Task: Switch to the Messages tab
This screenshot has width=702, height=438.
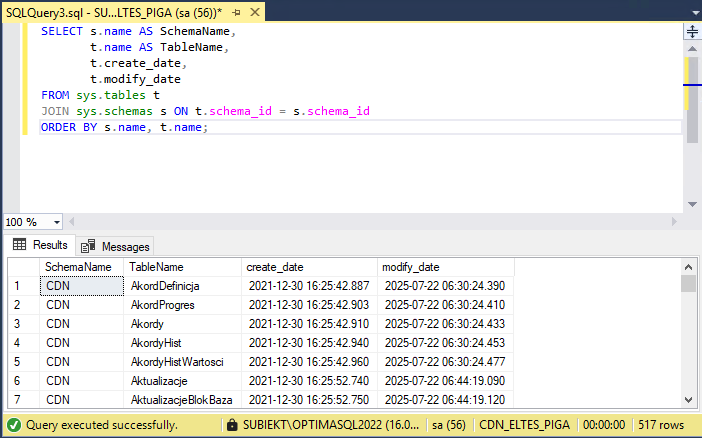Action: coord(115,247)
